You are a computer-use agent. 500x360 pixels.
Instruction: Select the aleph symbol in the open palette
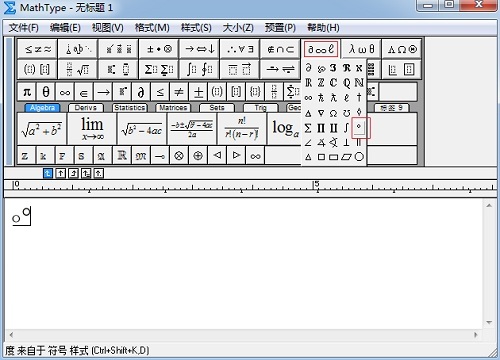(359, 68)
